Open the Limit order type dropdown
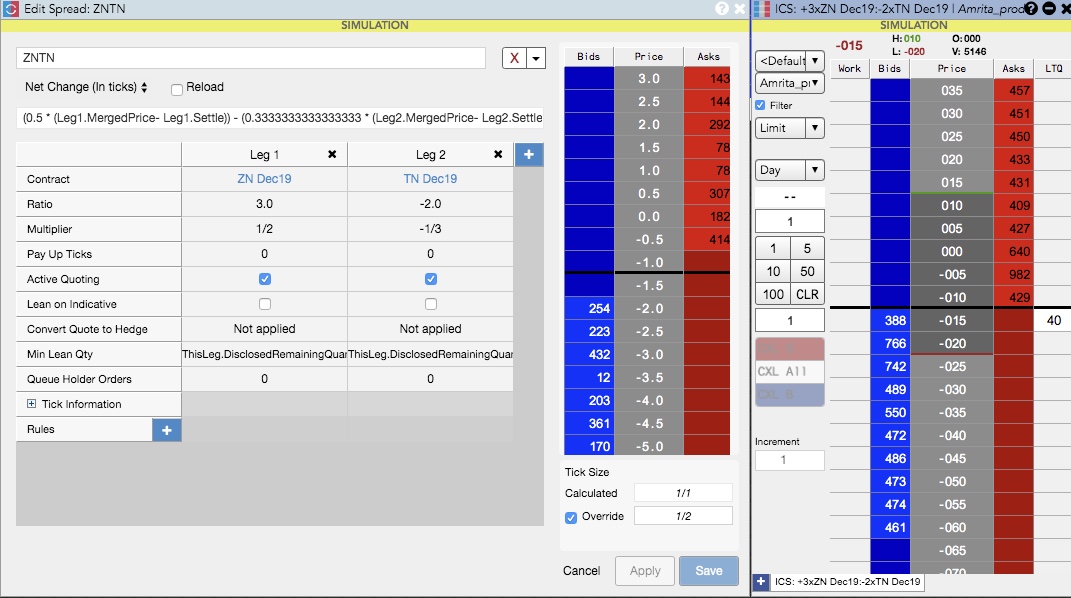This screenshot has width=1071, height=598. 789,128
